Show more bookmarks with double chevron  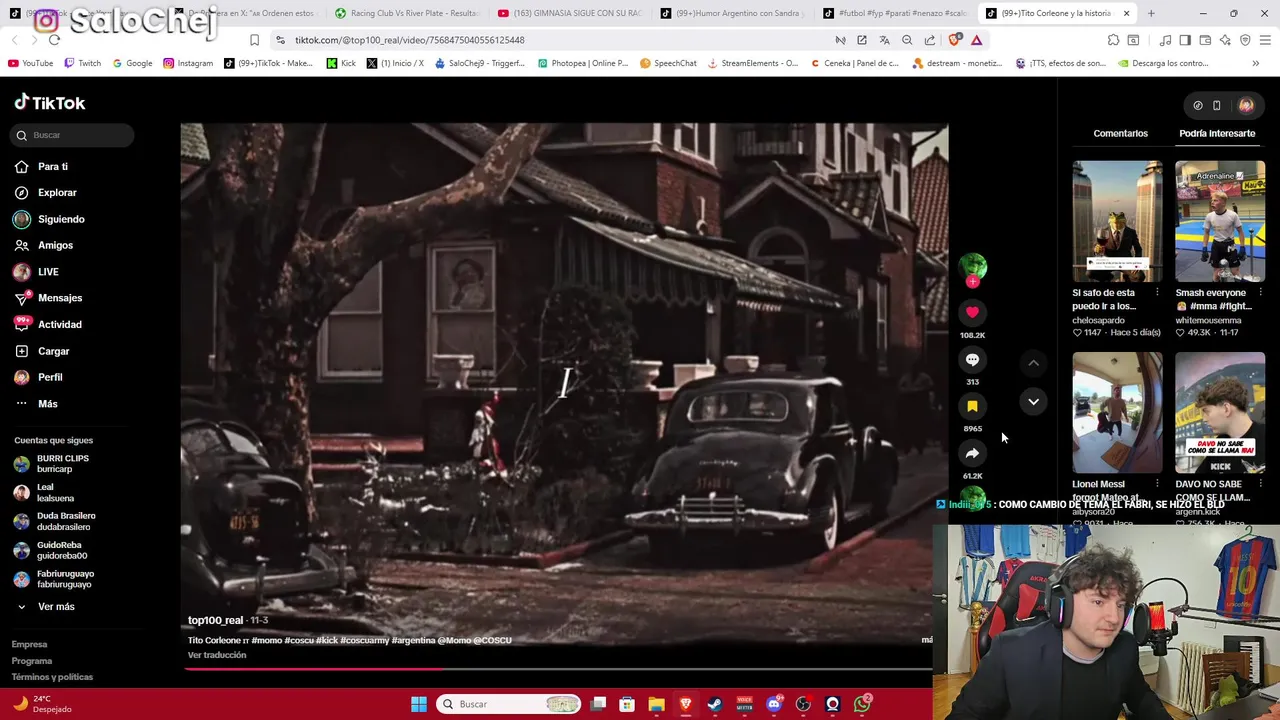[x=1255, y=63]
